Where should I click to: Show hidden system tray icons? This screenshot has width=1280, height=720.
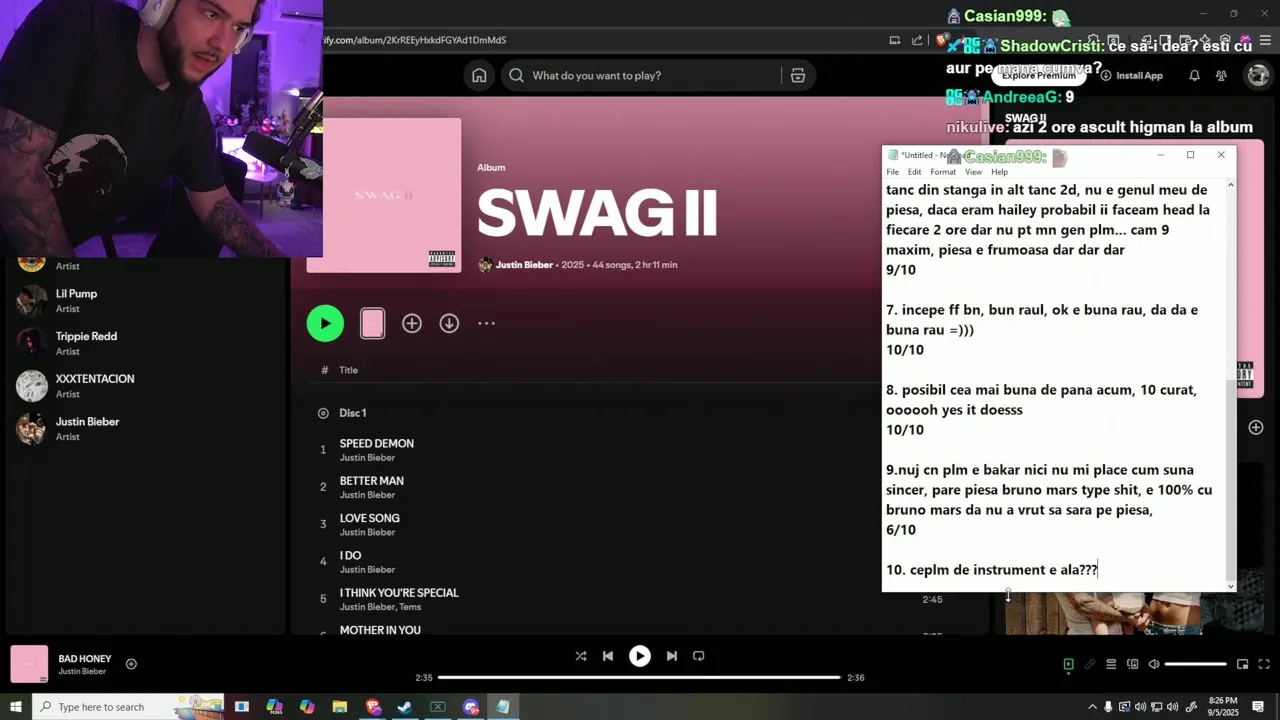pos(1092,707)
